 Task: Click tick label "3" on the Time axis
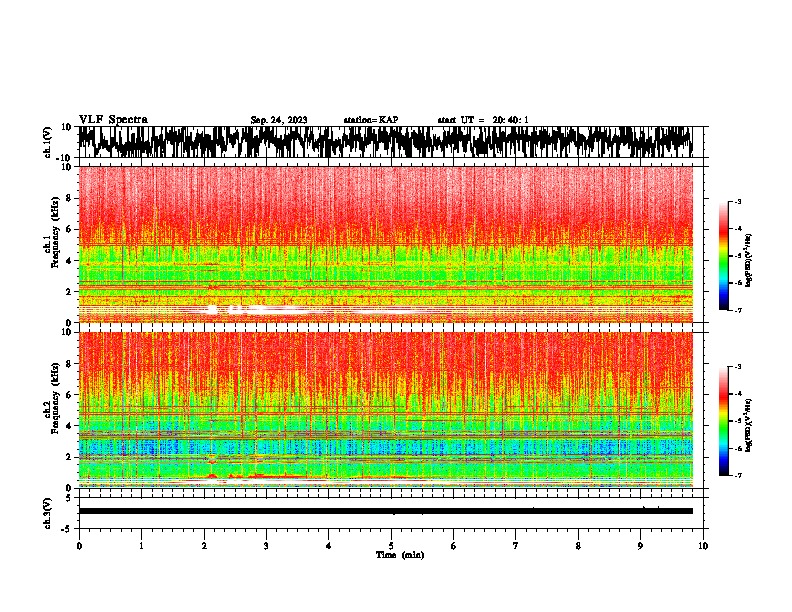pyautogui.click(x=266, y=546)
